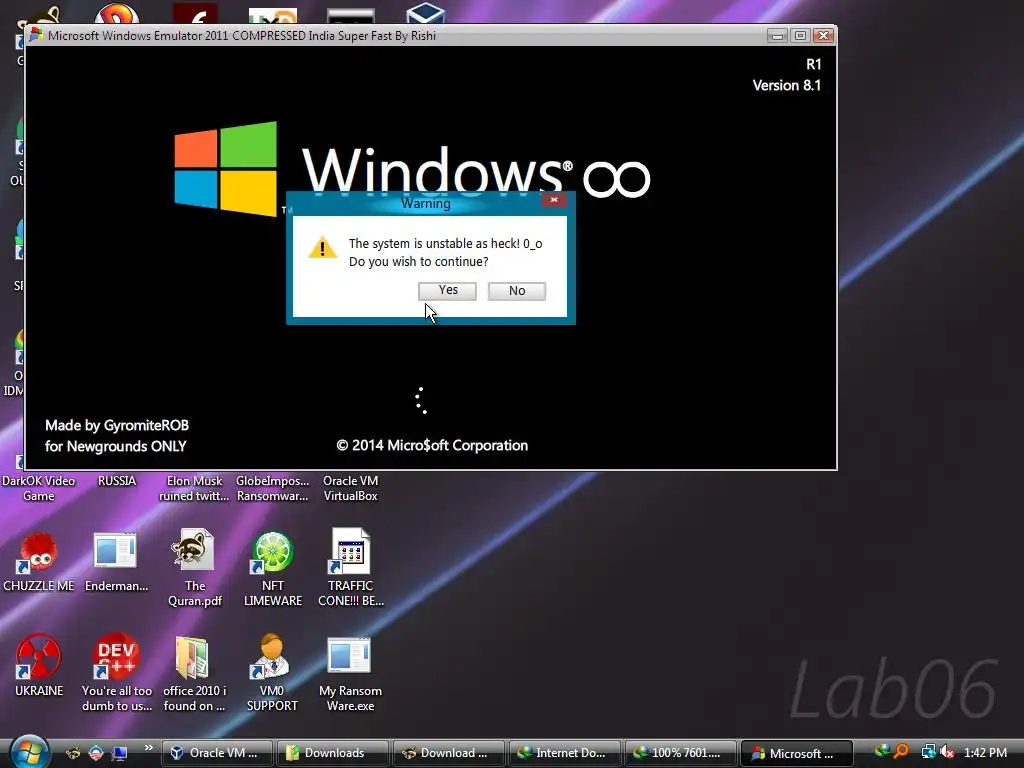This screenshot has height=768, width=1024.
Task: Click the orange magnifier tray icon
Action: click(x=901, y=752)
